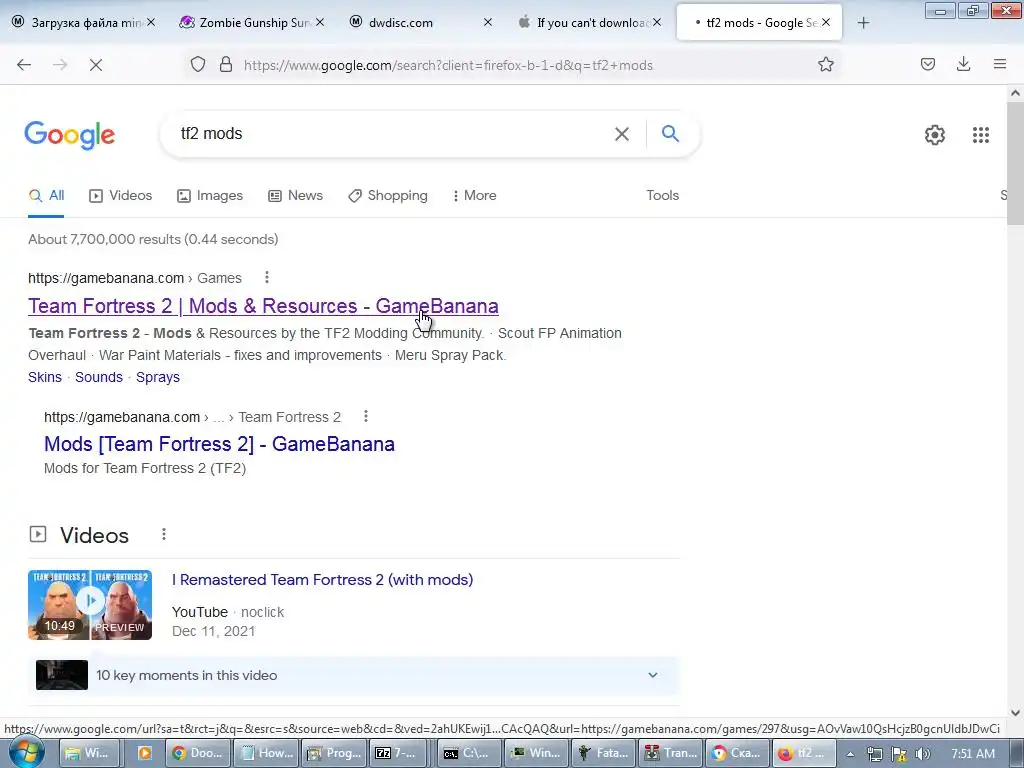The width and height of the screenshot is (1024, 768).
Task: Open the Firefox hamburger menu
Action: pos(999,64)
